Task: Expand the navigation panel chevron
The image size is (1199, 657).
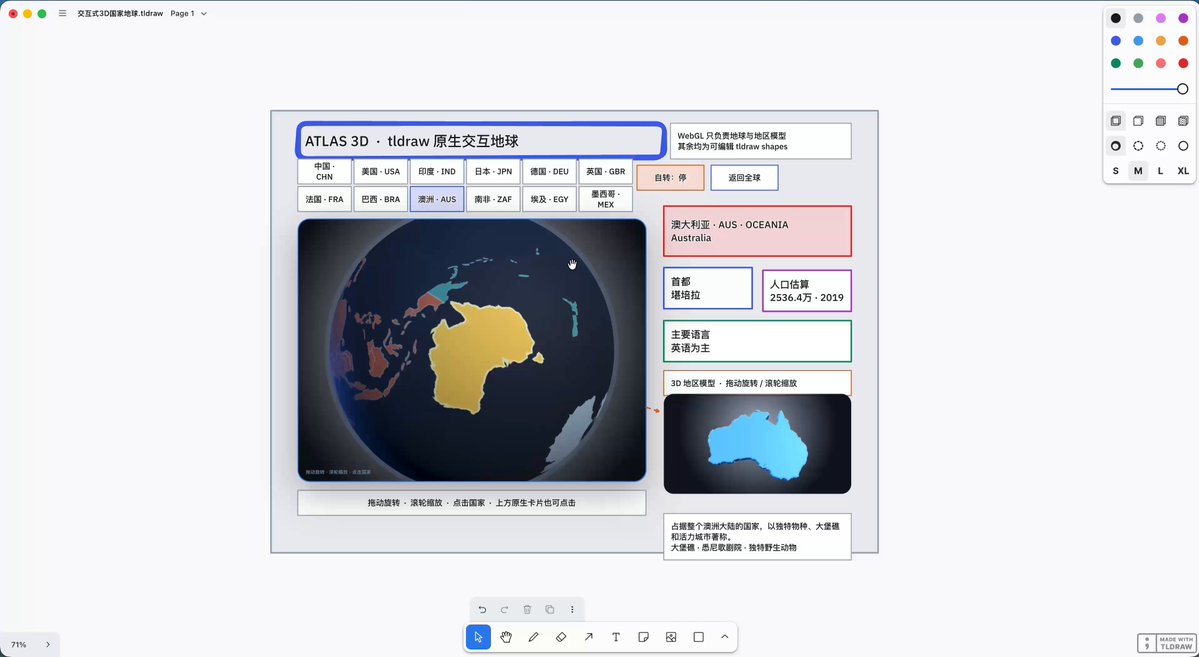Action: coord(47,645)
